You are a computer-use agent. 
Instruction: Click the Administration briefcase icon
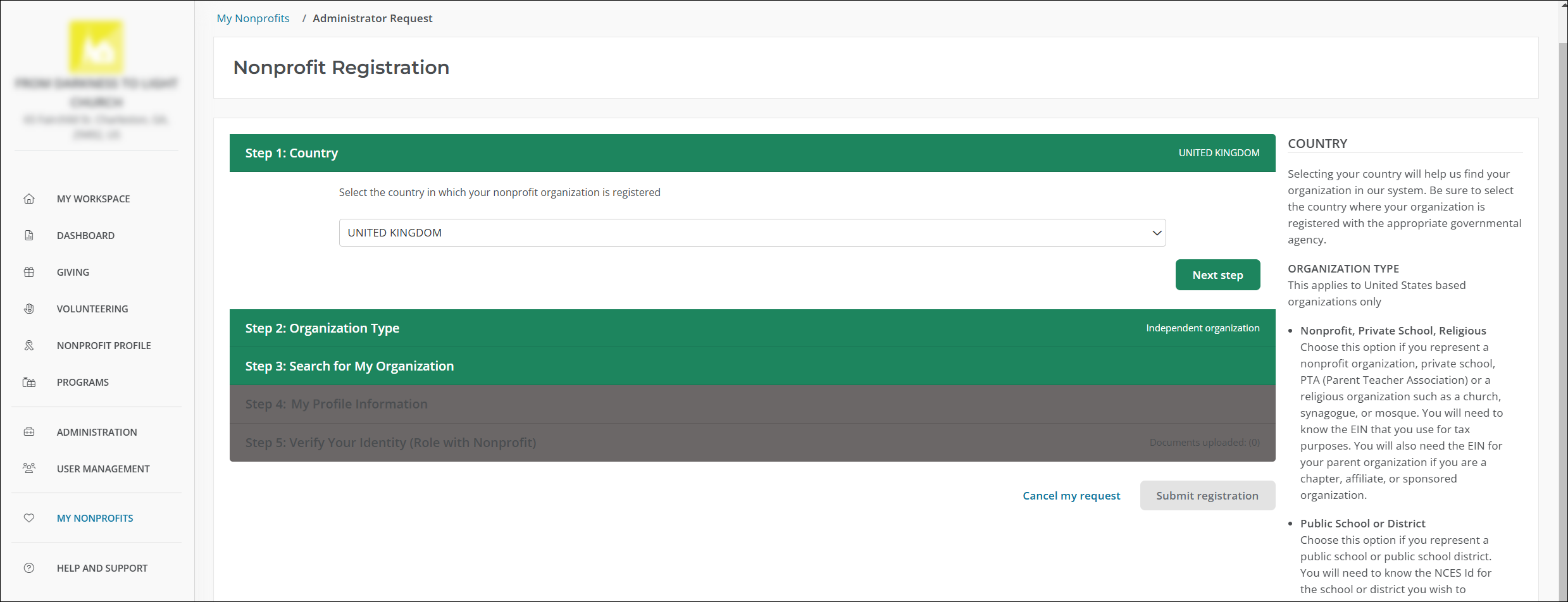tap(29, 432)
